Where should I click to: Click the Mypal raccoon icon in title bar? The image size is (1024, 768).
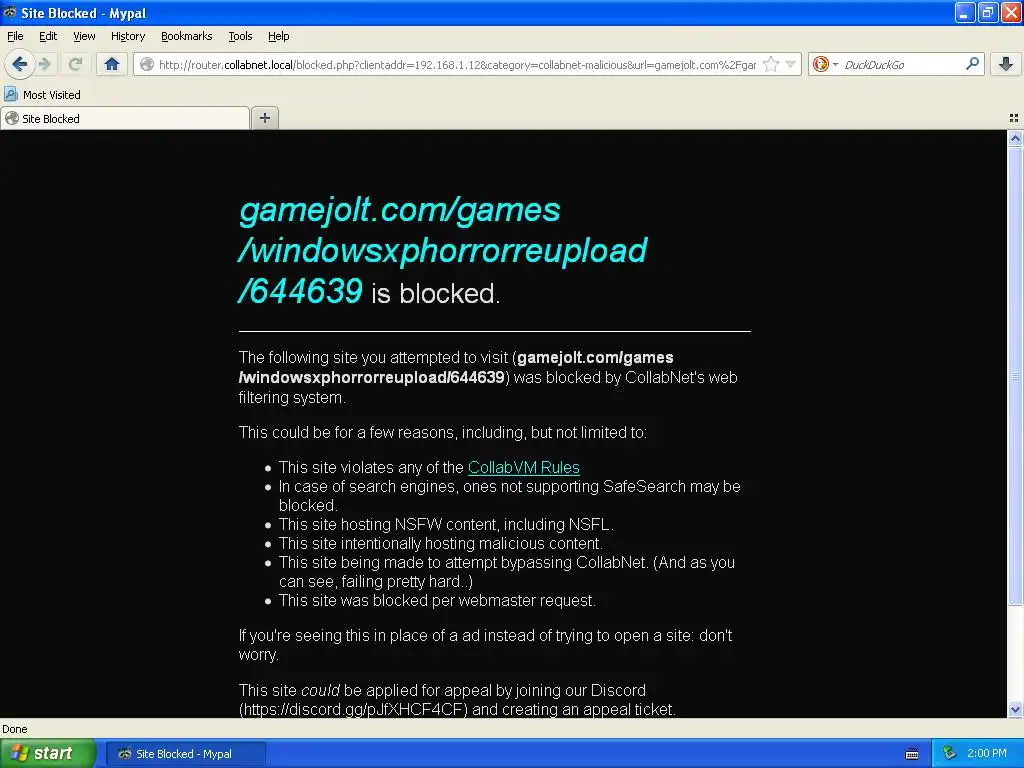coord(10,12)
